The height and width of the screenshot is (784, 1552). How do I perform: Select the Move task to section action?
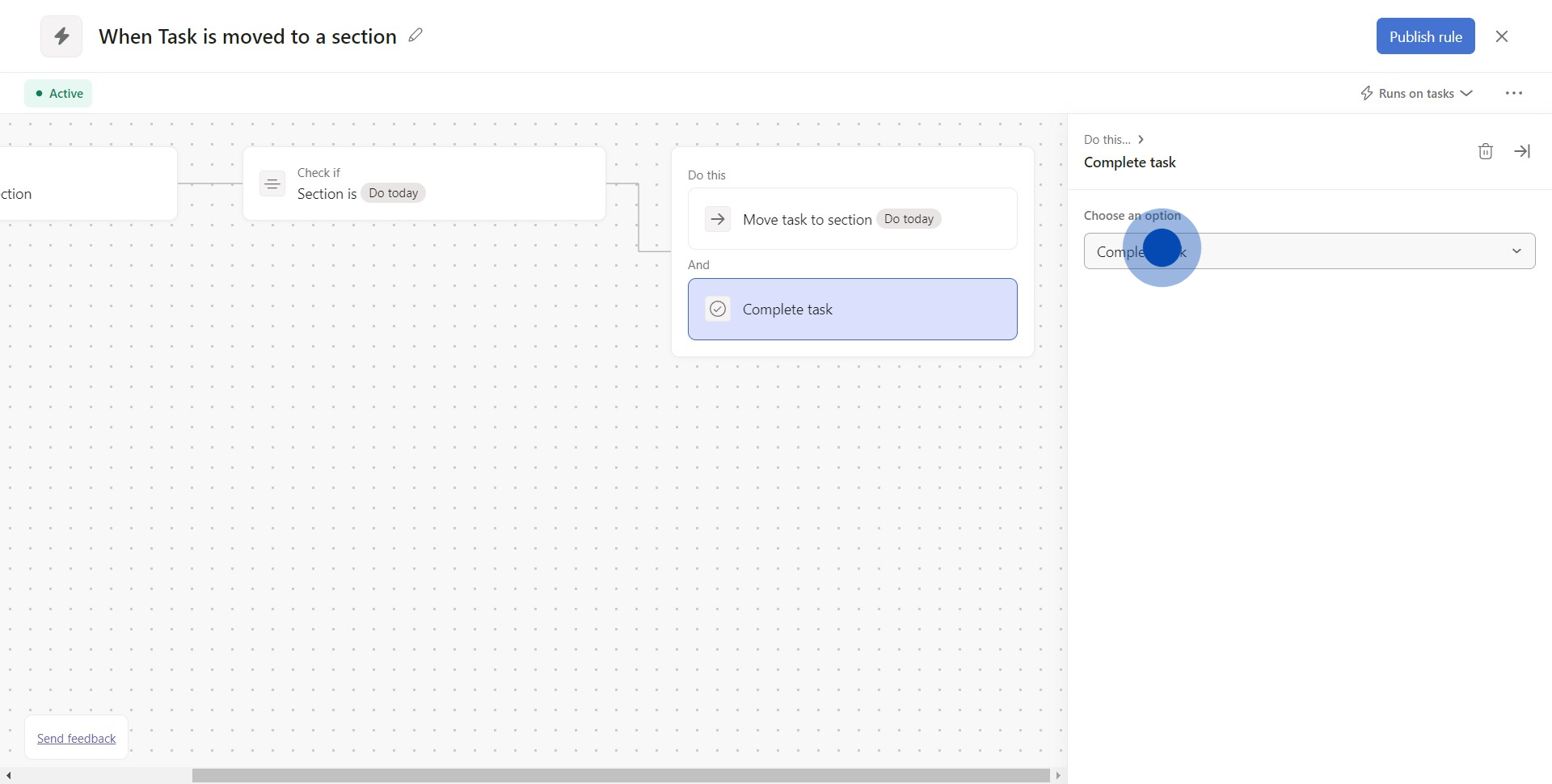pos(852,219)
